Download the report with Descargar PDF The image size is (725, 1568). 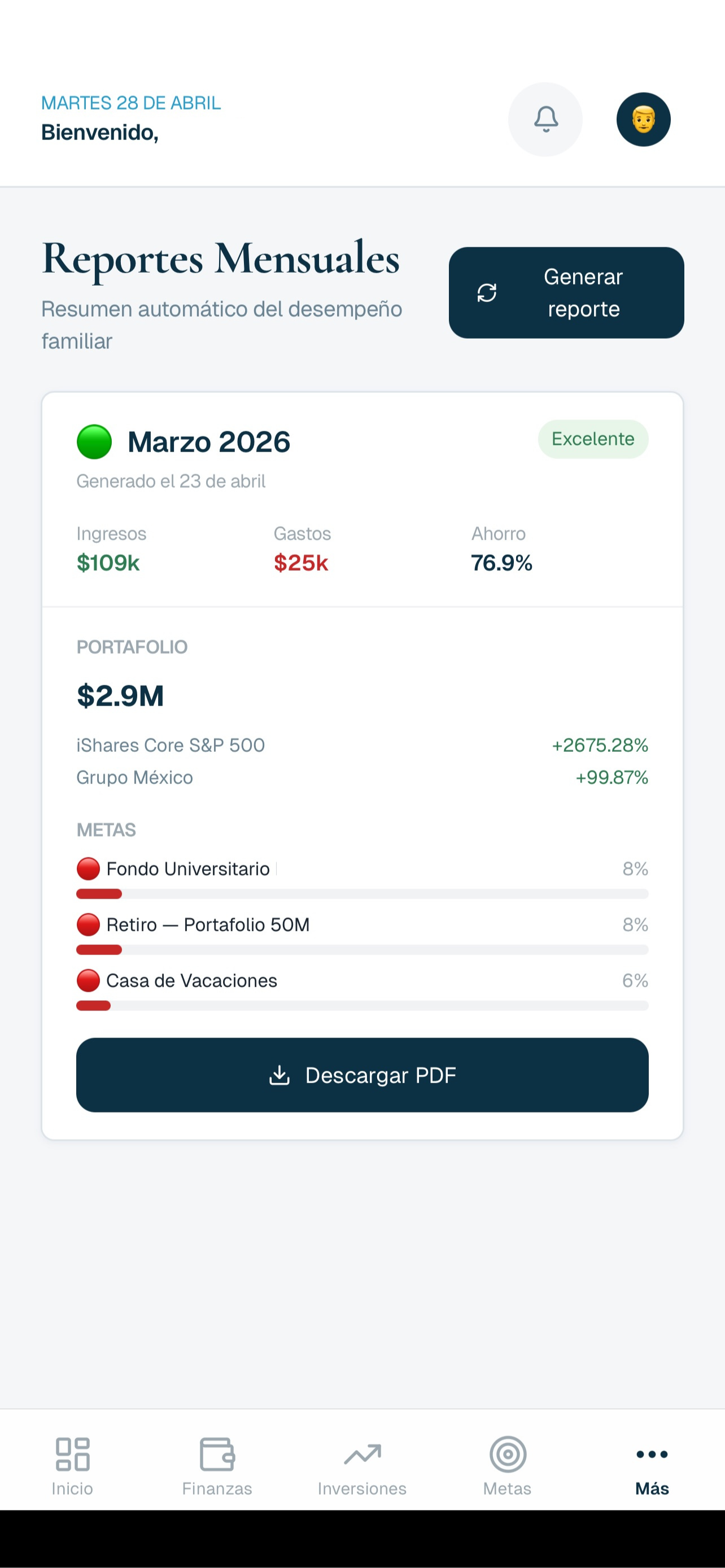(362, 1075)
